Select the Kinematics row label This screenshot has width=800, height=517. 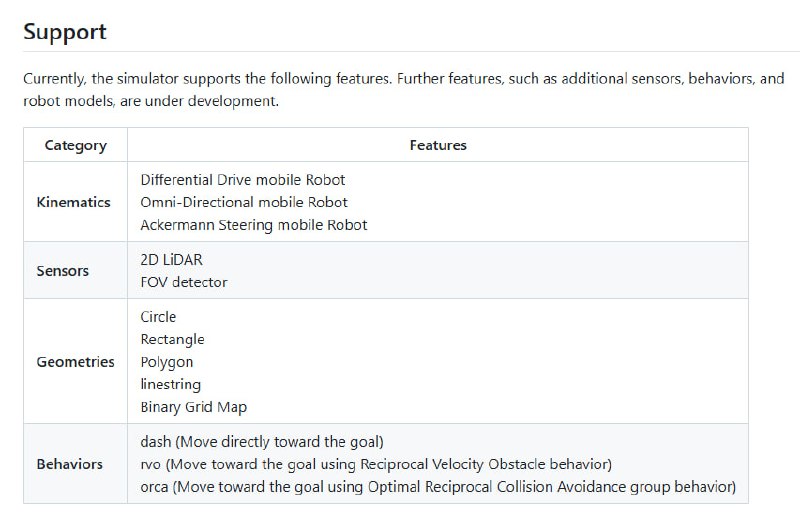(x=73, y=202)
